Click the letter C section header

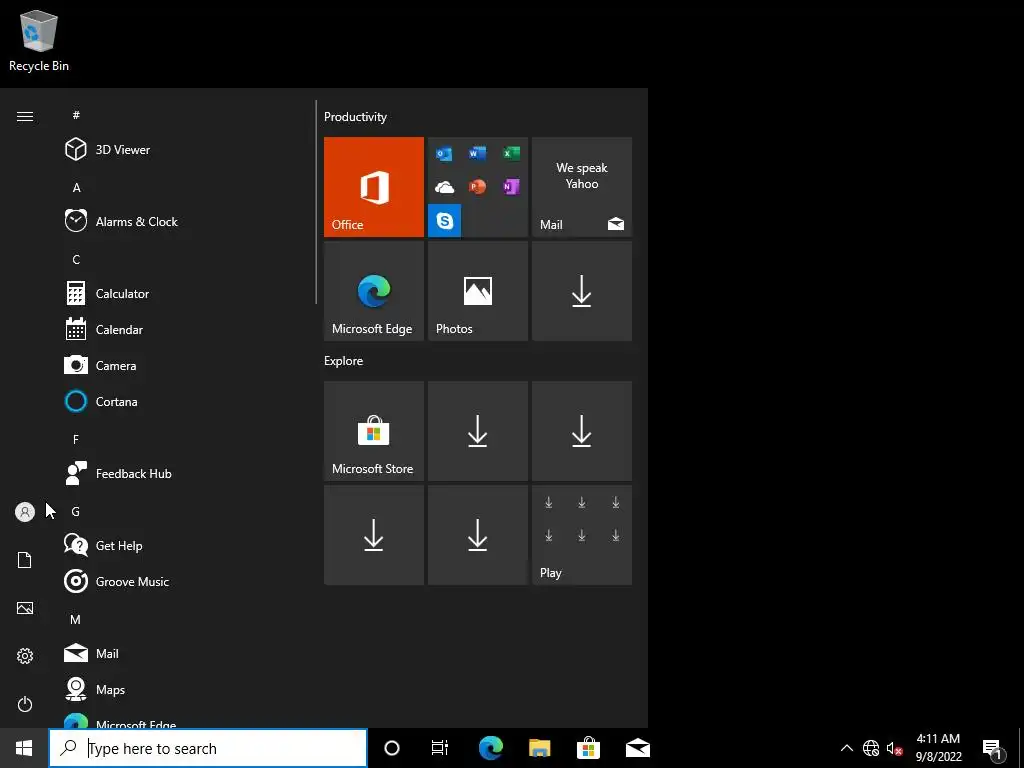(x=76, y=259)
